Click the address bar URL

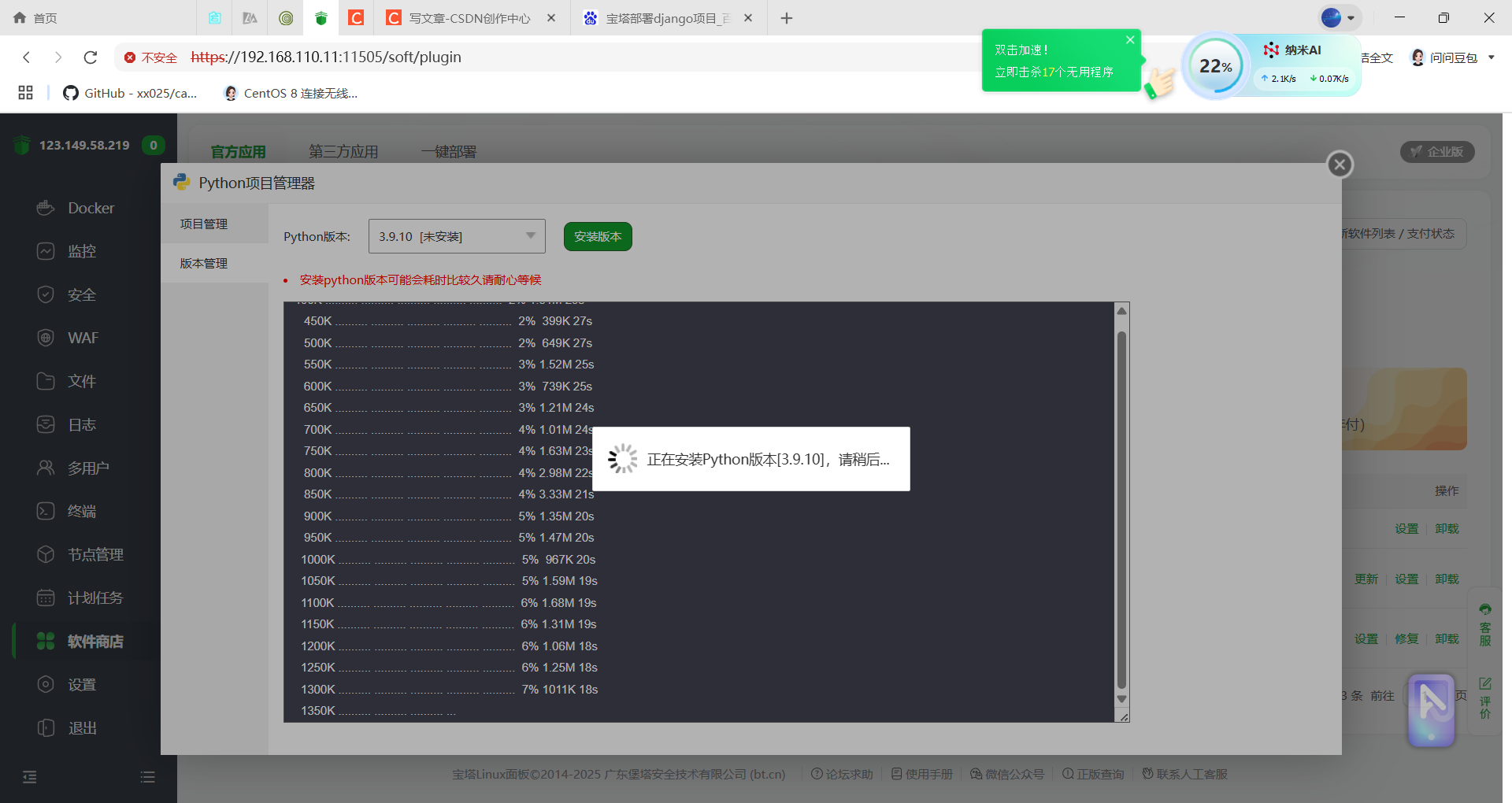point(326,57)
